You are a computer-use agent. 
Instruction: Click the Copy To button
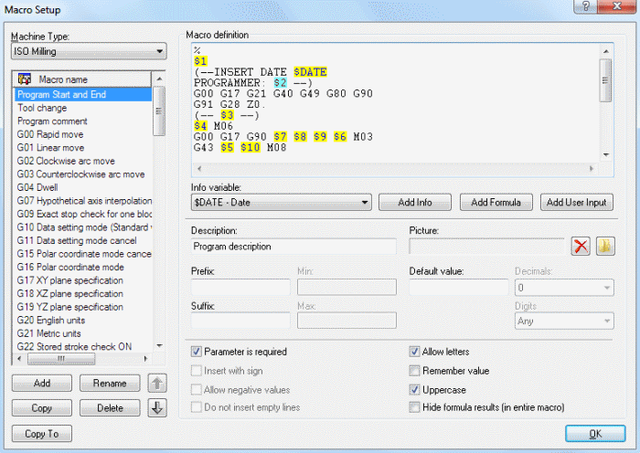pos(42,433)
